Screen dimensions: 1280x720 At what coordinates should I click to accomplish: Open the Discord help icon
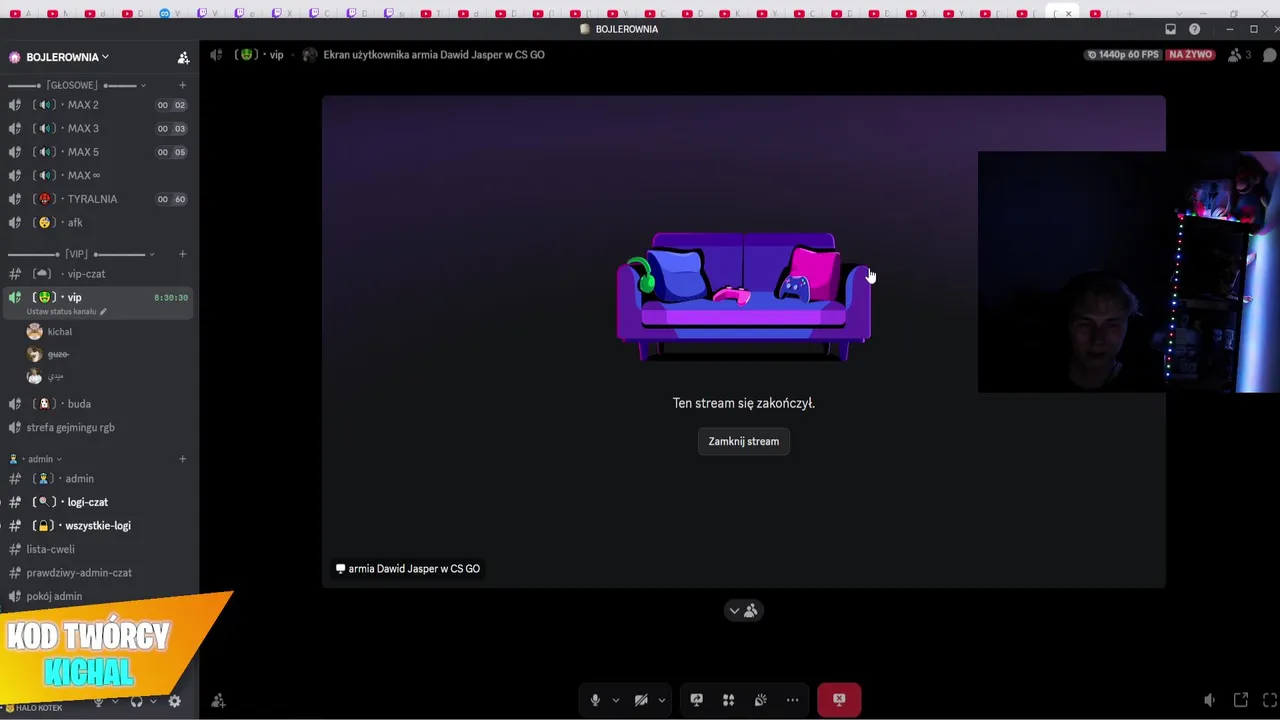(1194, 29)
